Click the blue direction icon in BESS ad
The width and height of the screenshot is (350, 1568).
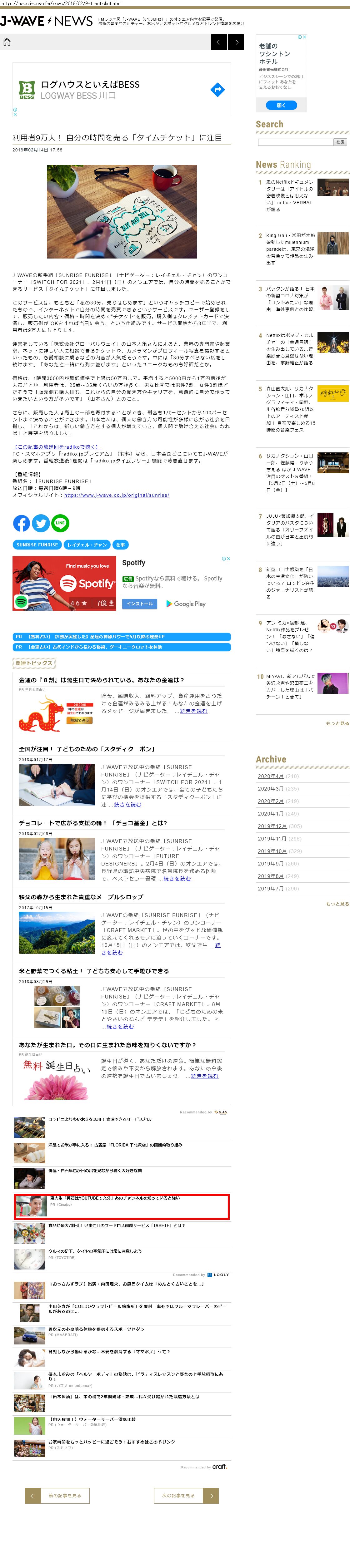(217, 90)
